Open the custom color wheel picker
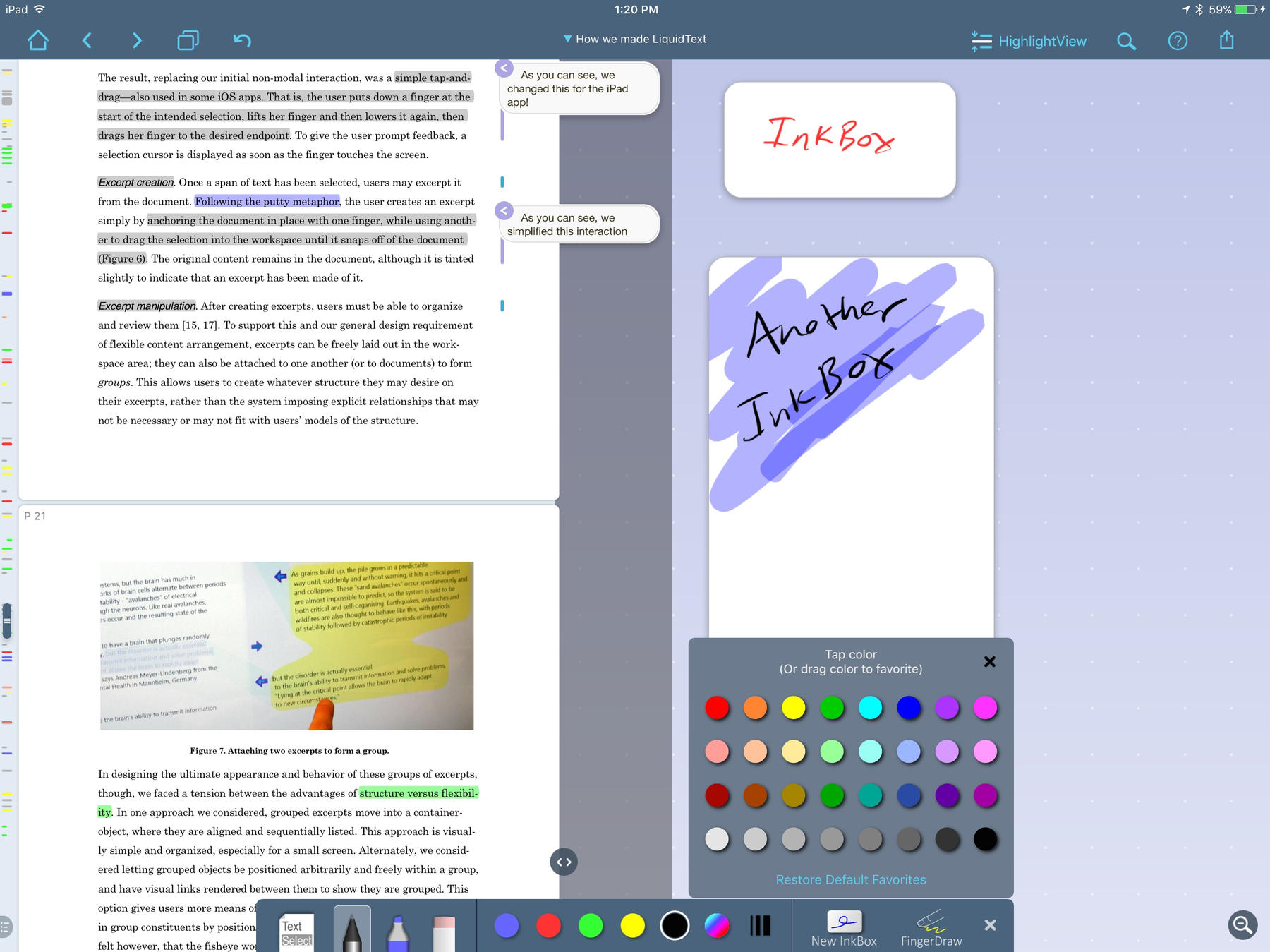Image resolution: width=1270 pixels, height=952 pixels. [717, 926]
